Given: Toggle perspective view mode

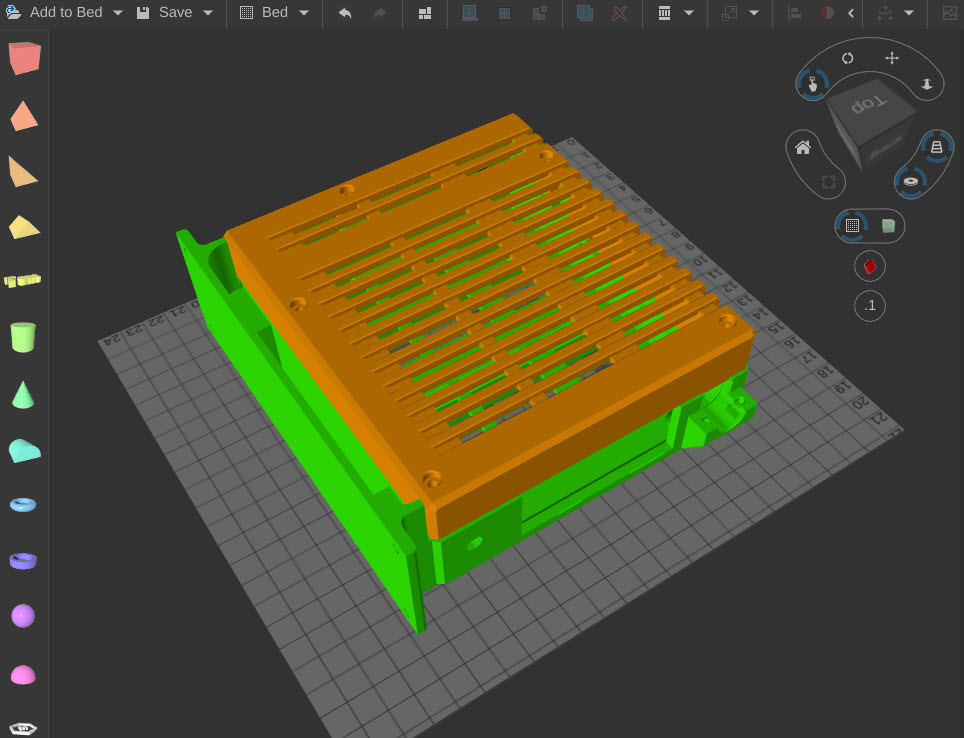Looking at the screenshot, I should pyautogui.click(x=936, y=147).
